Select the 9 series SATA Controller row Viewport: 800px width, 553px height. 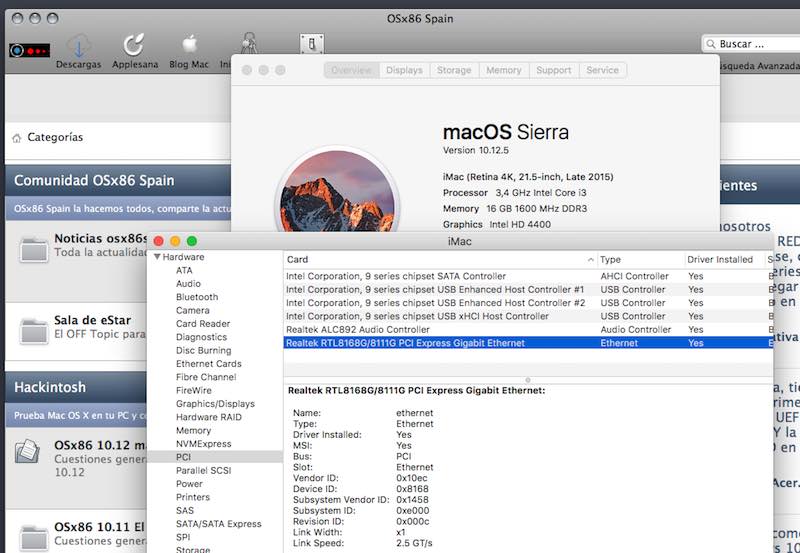tap(528, 276)
